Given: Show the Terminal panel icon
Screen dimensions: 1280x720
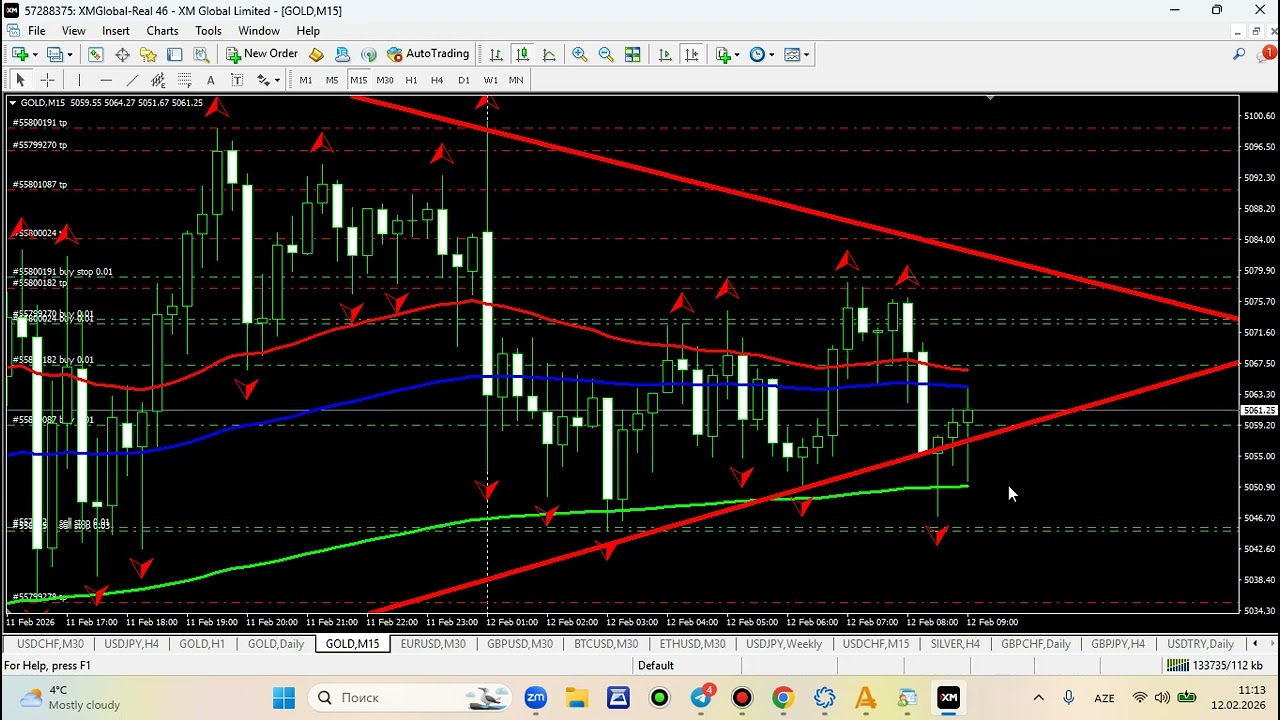Looking at the screenshot, I should [174, 54].
